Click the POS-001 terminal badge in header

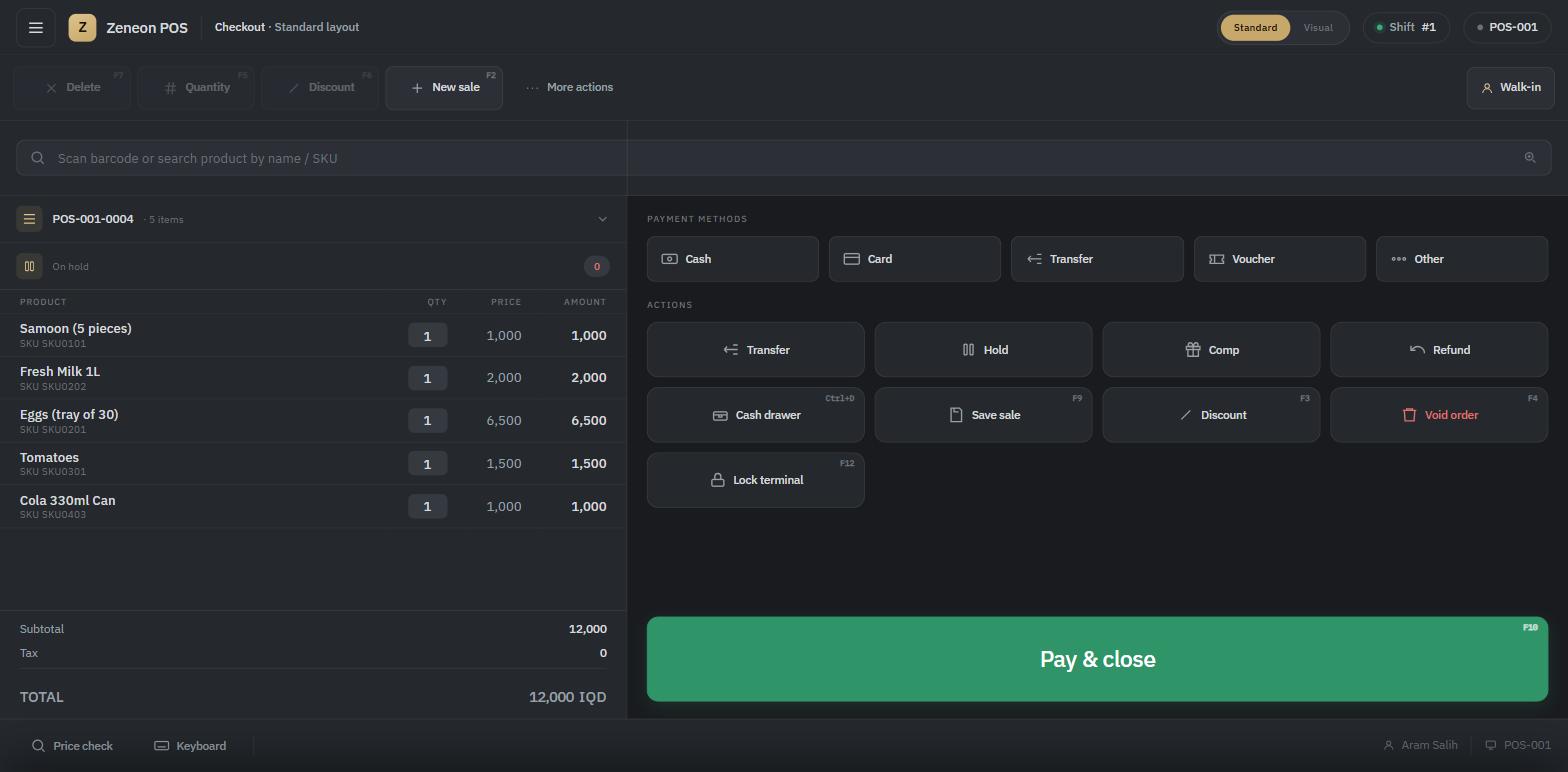[x=1508, y=28]
